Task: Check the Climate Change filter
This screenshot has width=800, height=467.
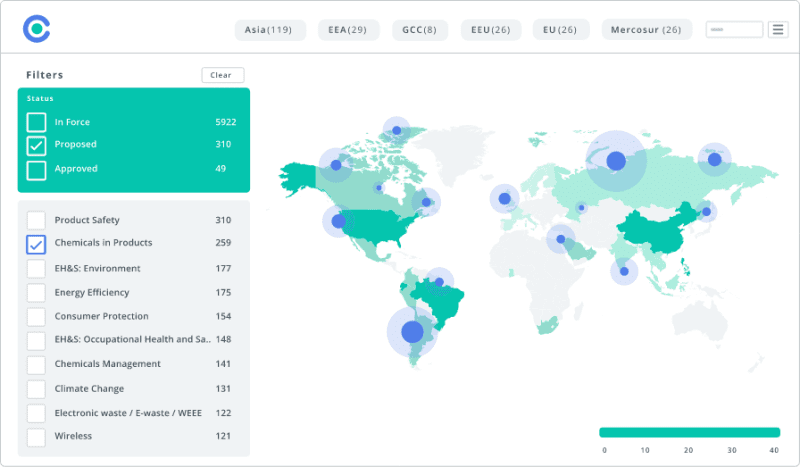Action: click(x=36, y=389)
